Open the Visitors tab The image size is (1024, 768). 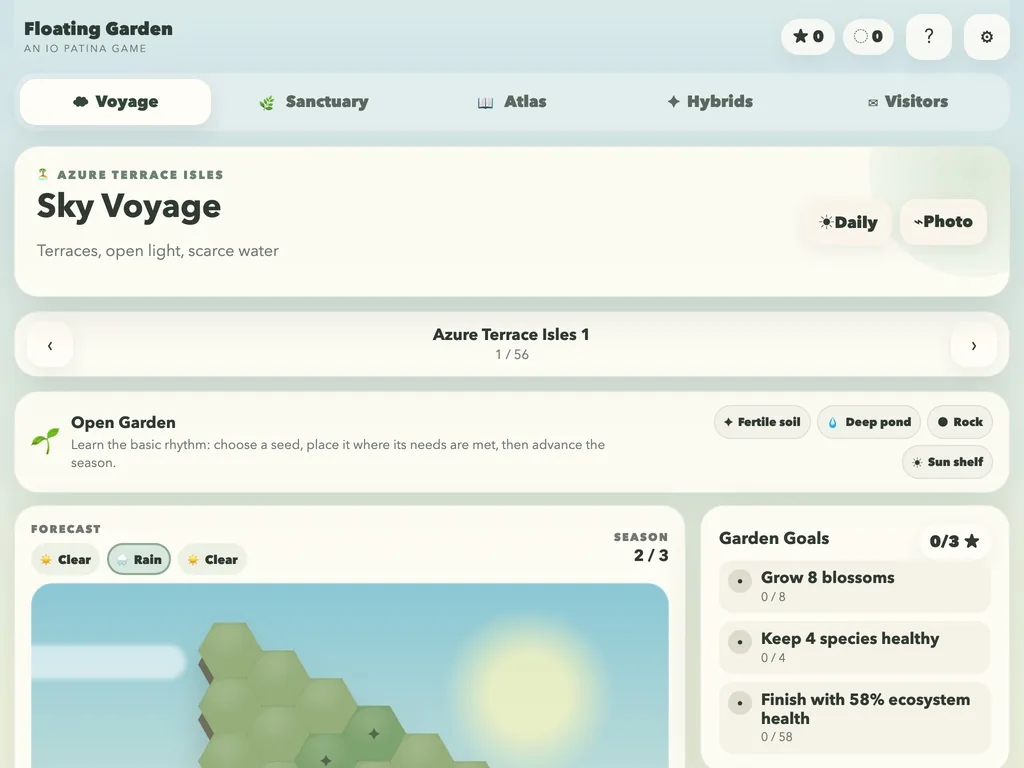click(908, 102)
